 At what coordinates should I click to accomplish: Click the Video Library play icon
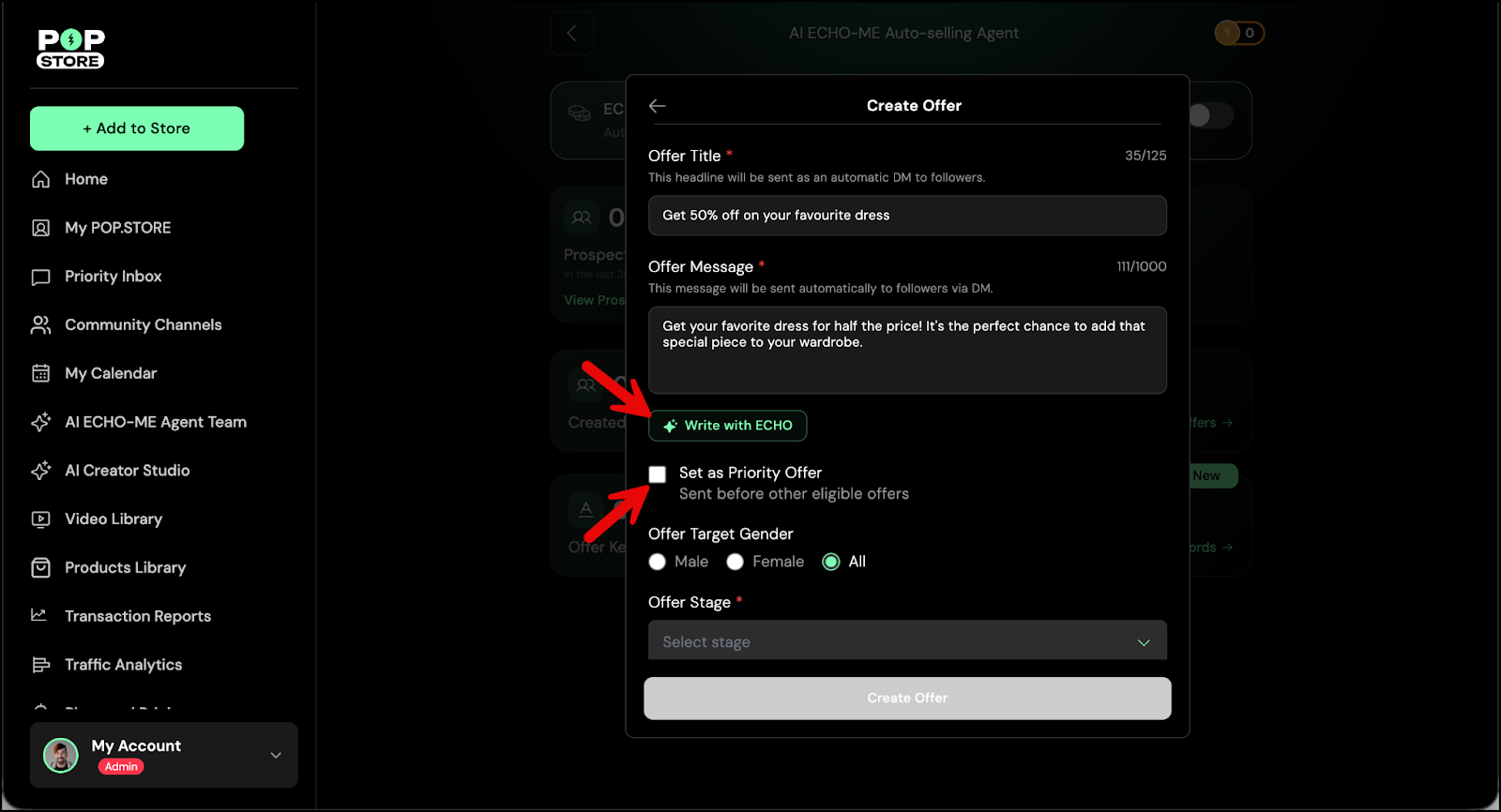tap(41, 519)
